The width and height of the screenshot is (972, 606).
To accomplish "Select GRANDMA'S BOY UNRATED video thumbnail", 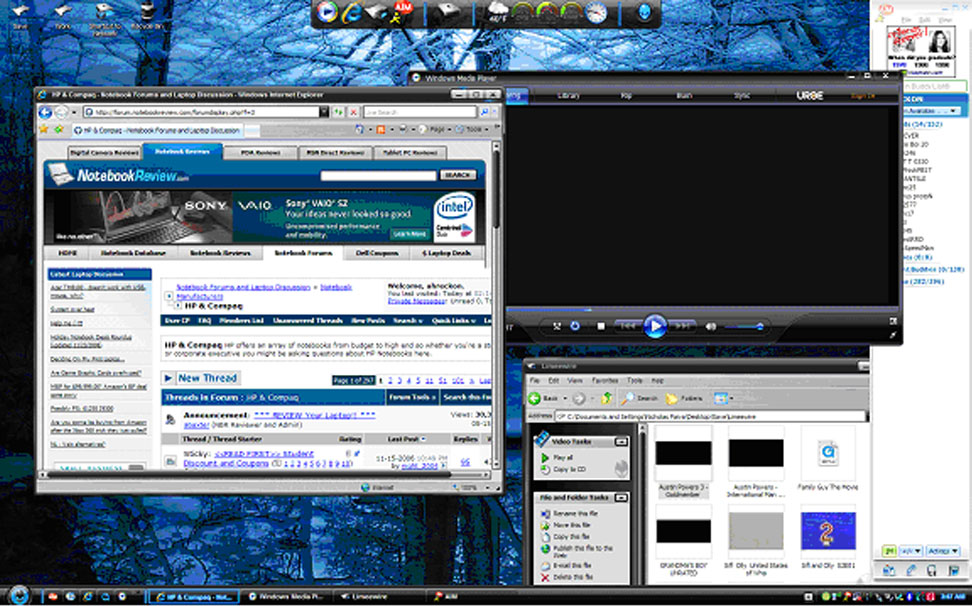I will (683, 532).
